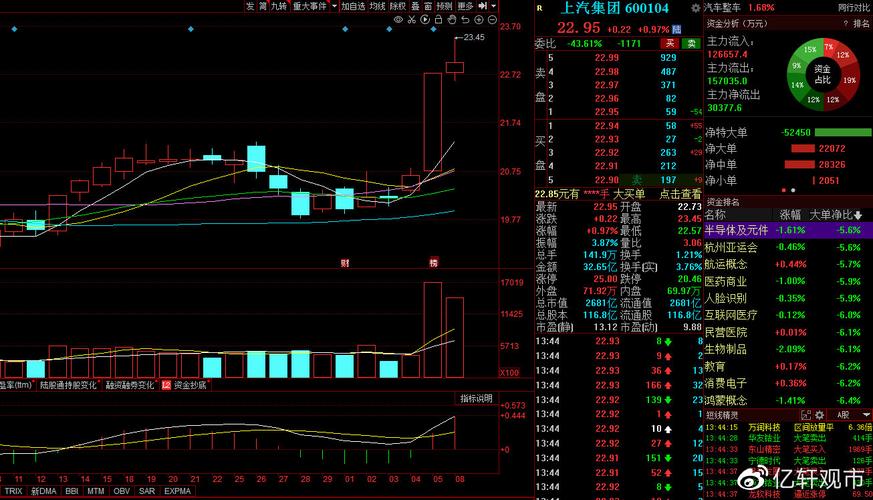Viewport: 873px width, 500px height.
Task: Toggle 均线 moving averages
Action: 377,6
